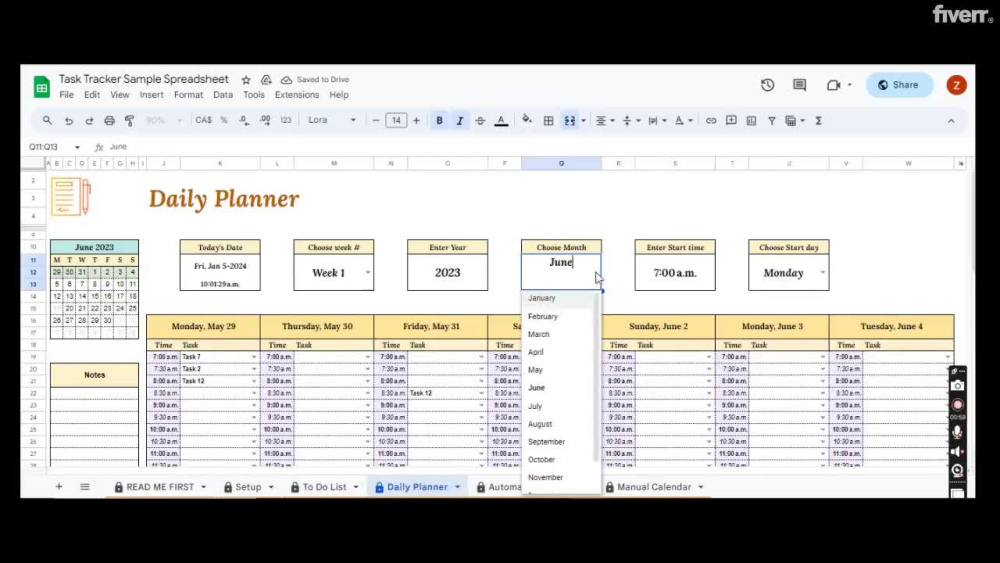The width and height of the screenshot is (1000, 563).
Task: Increase decimal places icon
Action: (x=265, y=121)
